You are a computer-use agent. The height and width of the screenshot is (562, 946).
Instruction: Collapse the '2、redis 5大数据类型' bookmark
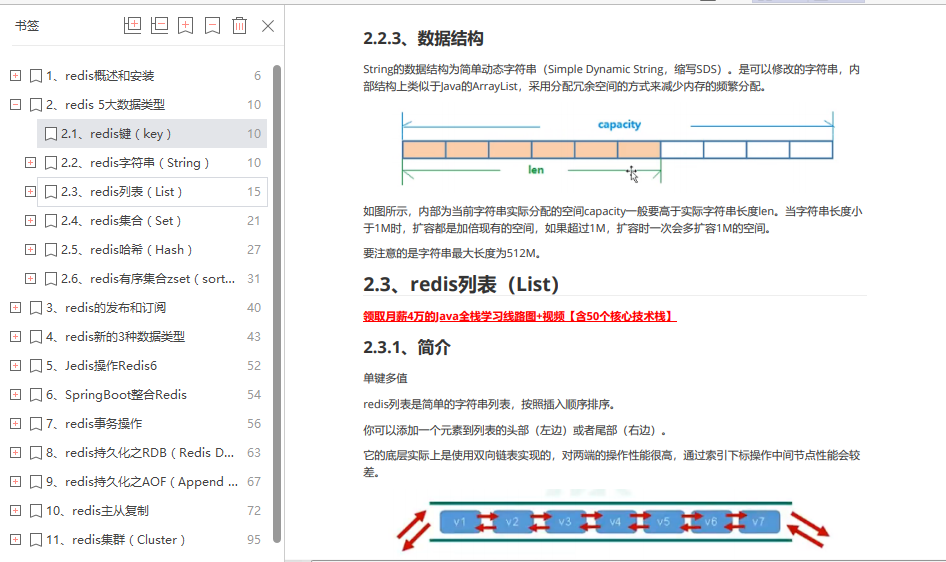coord(16,104)
